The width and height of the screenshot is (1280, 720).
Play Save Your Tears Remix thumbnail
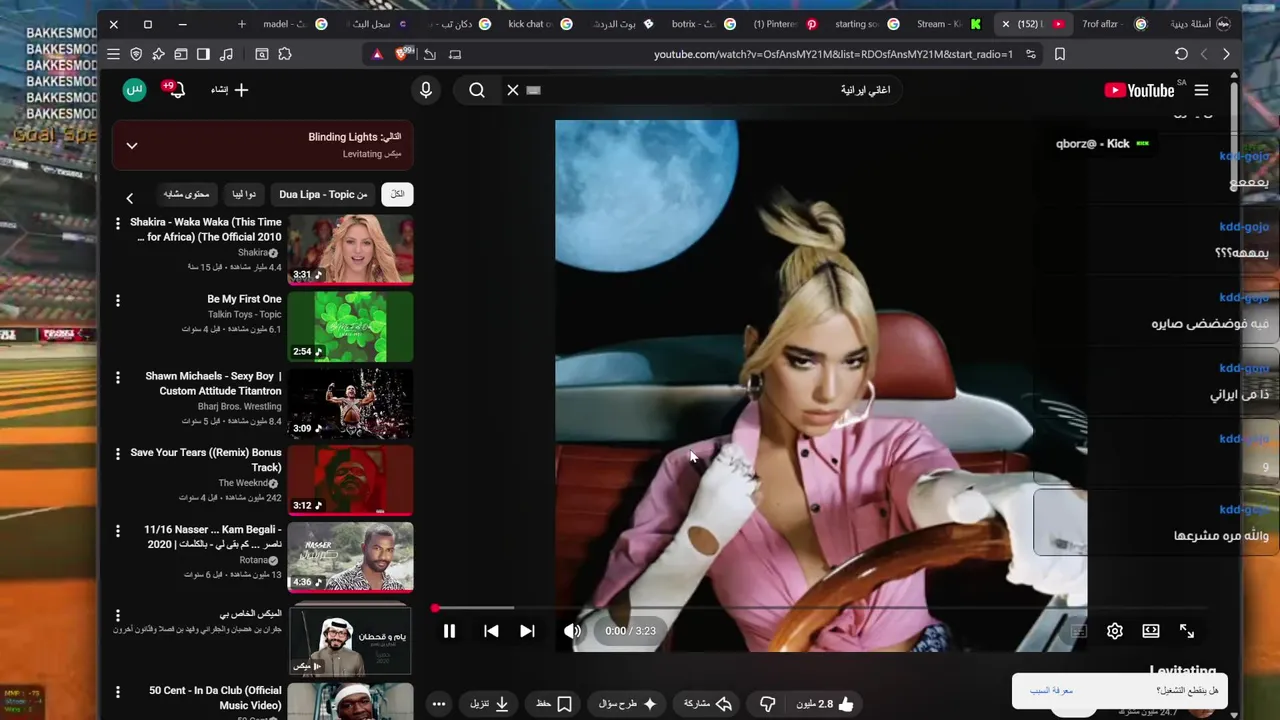pos(350,480)
